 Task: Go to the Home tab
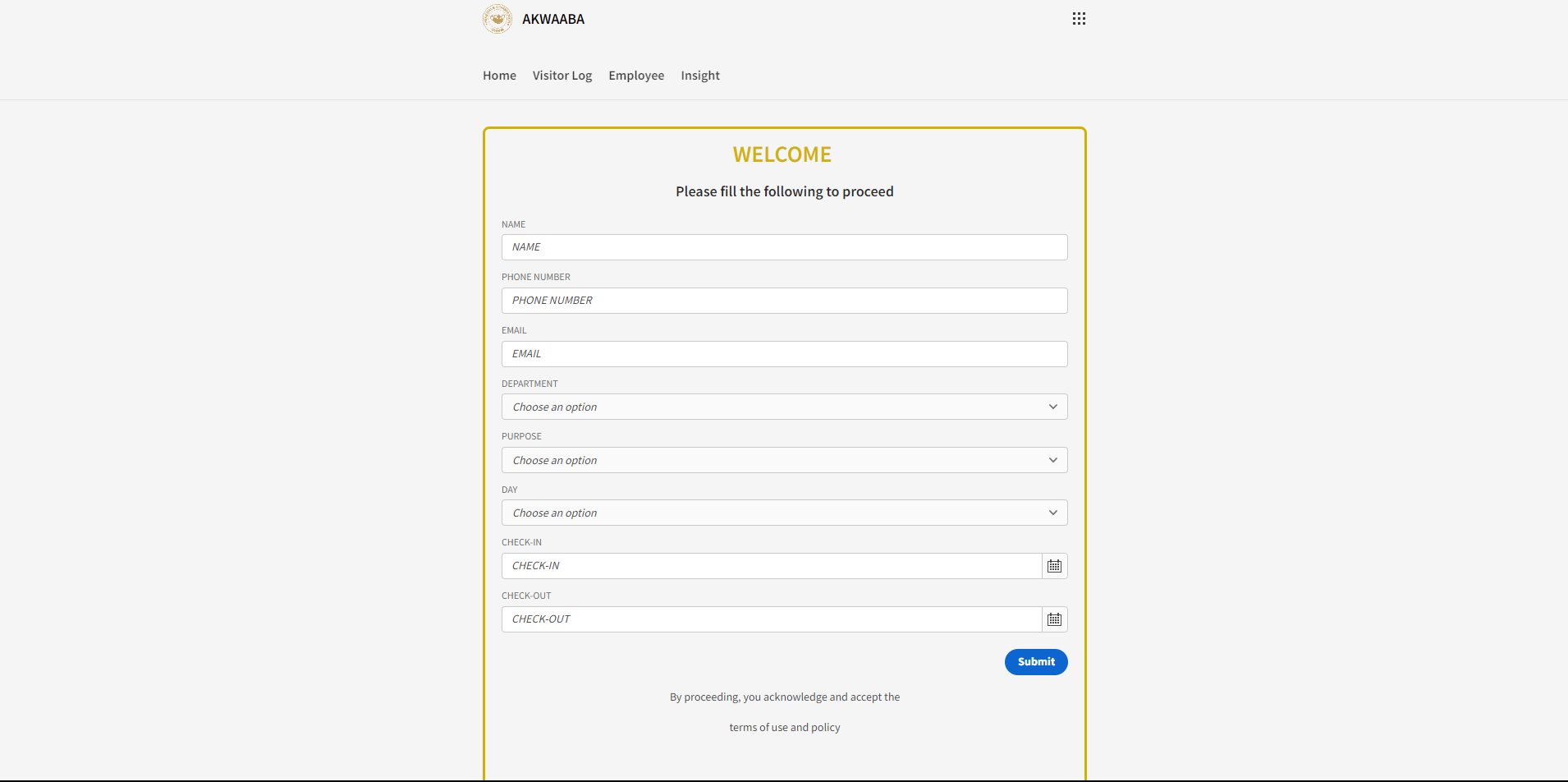(499, 76)
